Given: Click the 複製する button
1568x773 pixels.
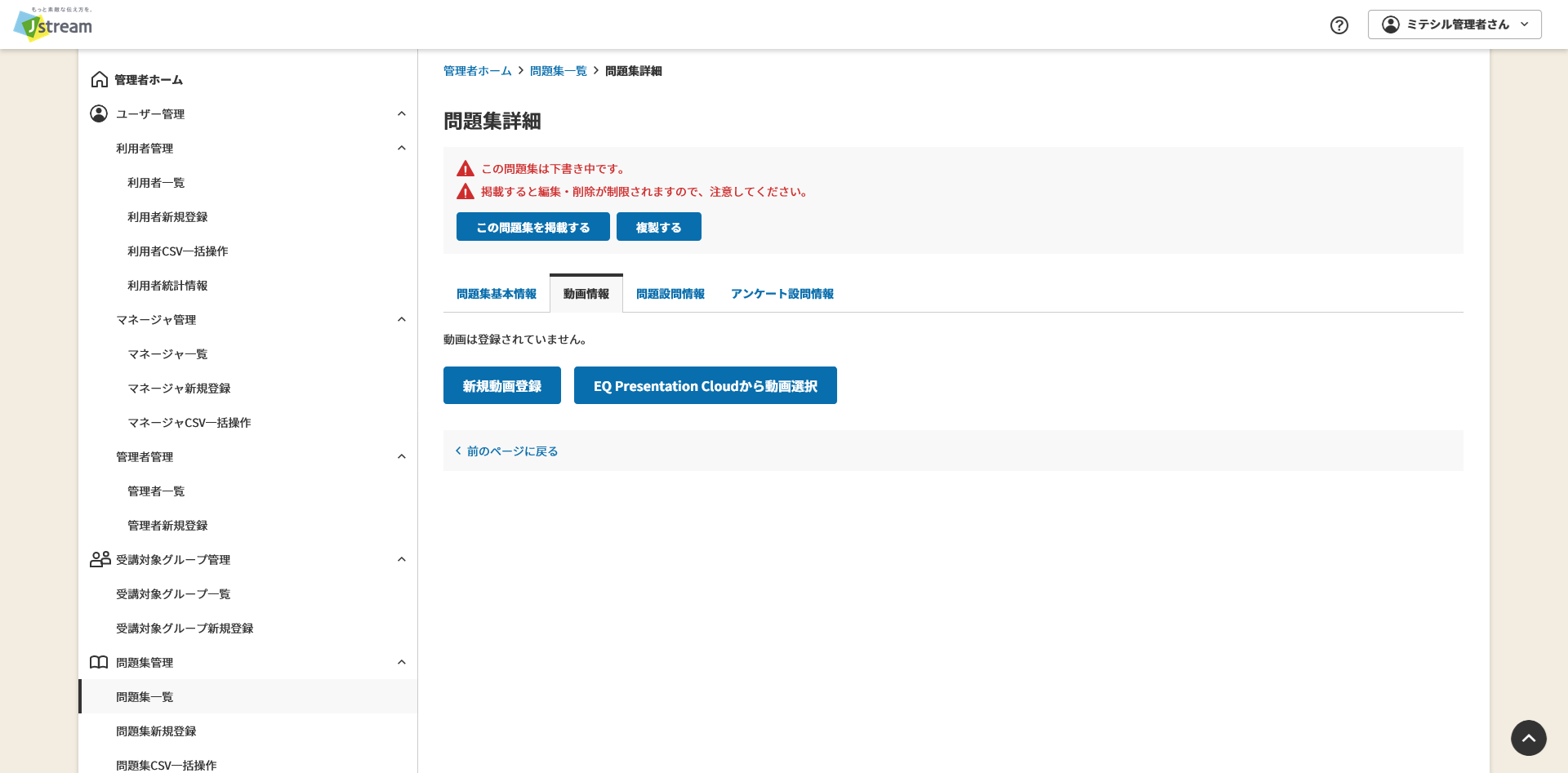Looking at the screenshot, I should [659, 227].
